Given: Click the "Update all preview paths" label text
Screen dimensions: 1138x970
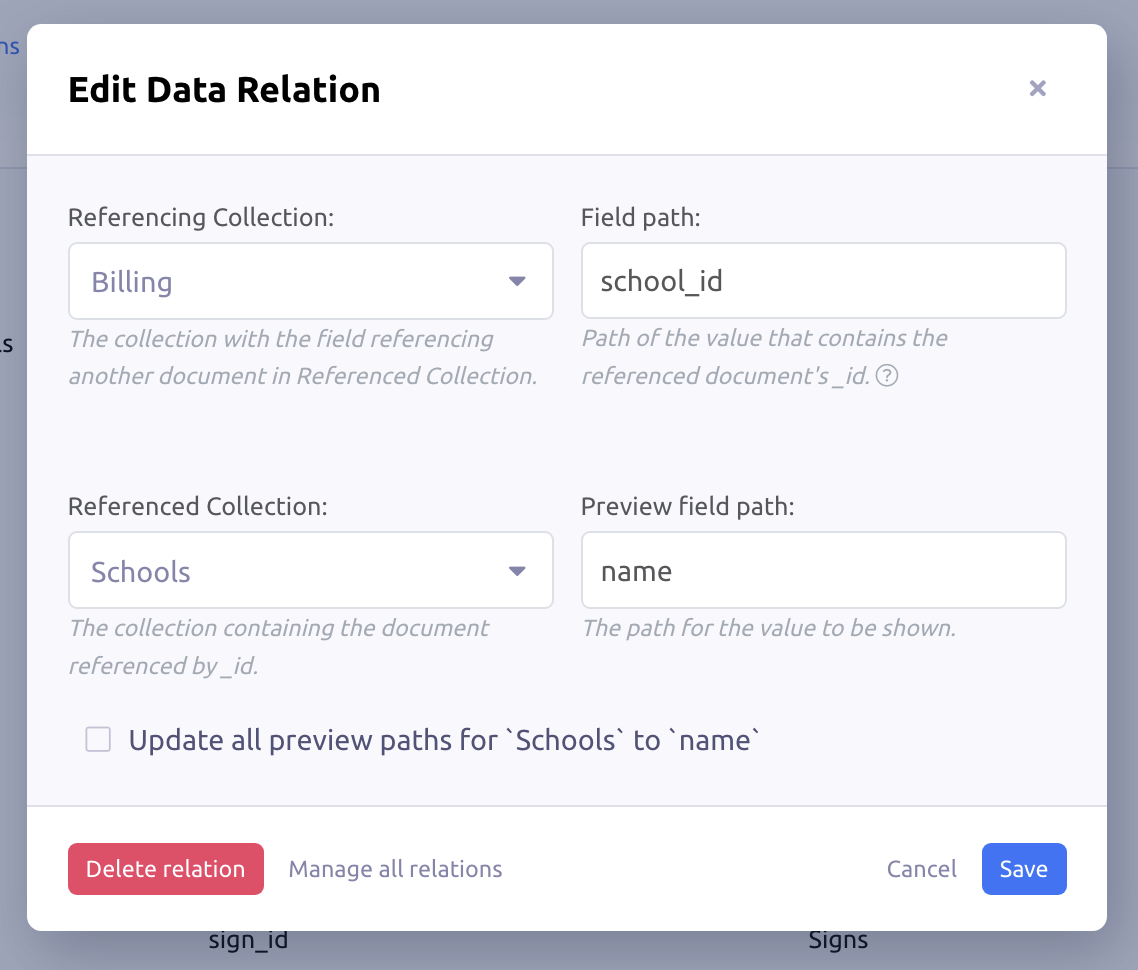Looking at the screenshot, I should pos(445,741).
